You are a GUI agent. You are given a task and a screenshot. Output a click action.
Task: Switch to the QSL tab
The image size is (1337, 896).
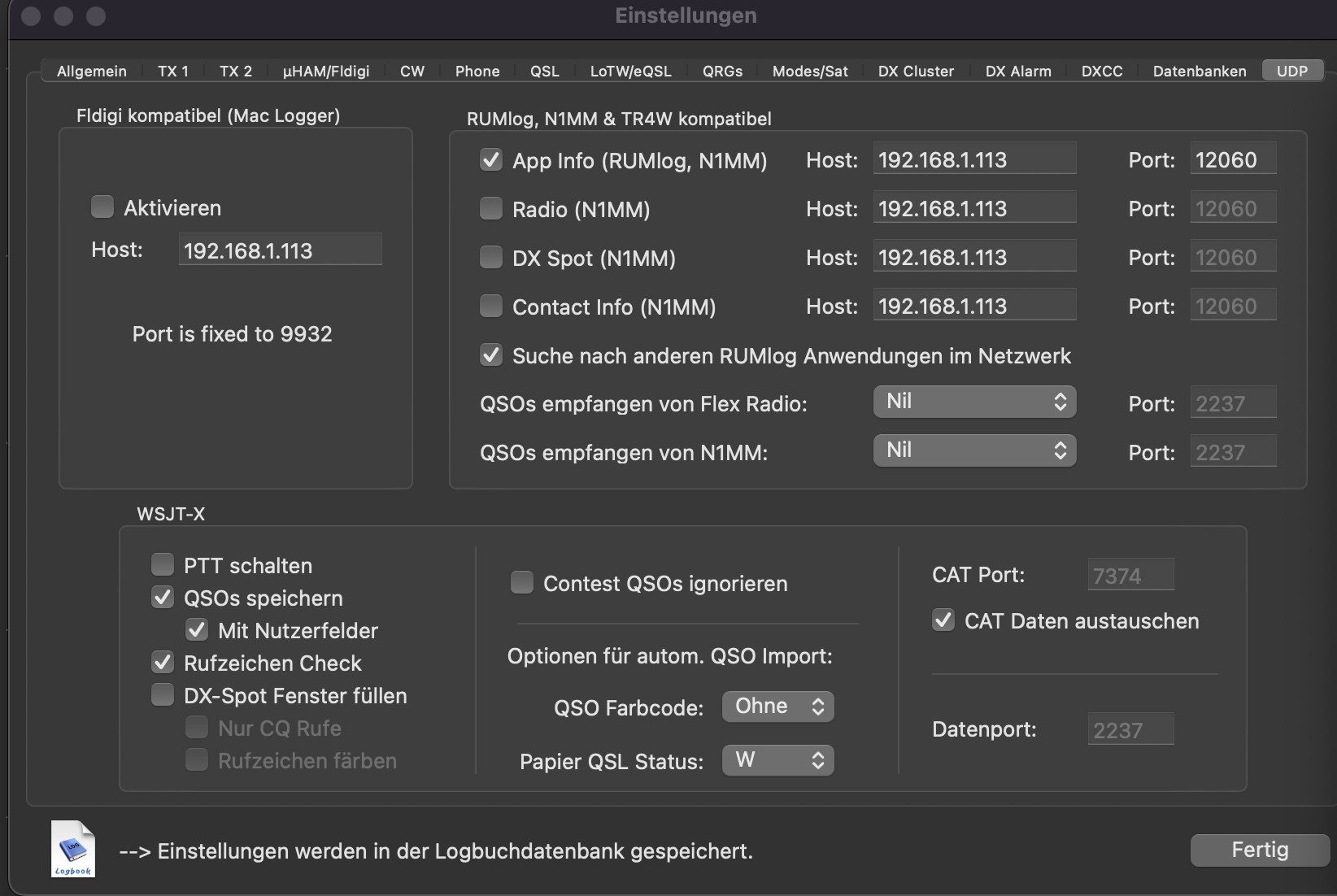tap(545, 71)
